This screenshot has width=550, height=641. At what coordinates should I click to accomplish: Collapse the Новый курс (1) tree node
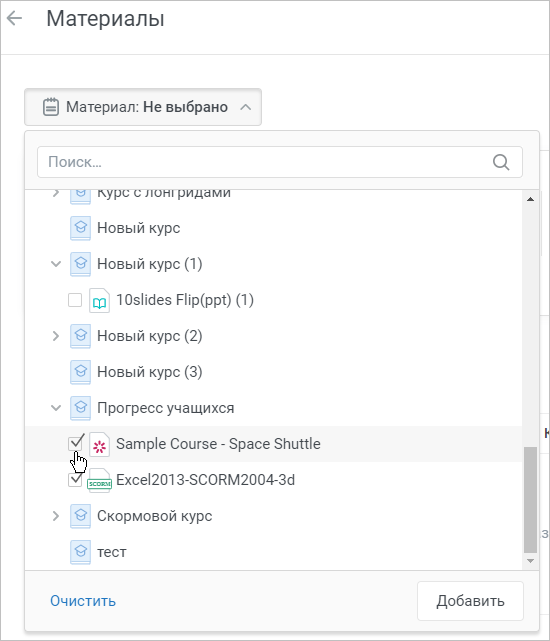(56, 264)
